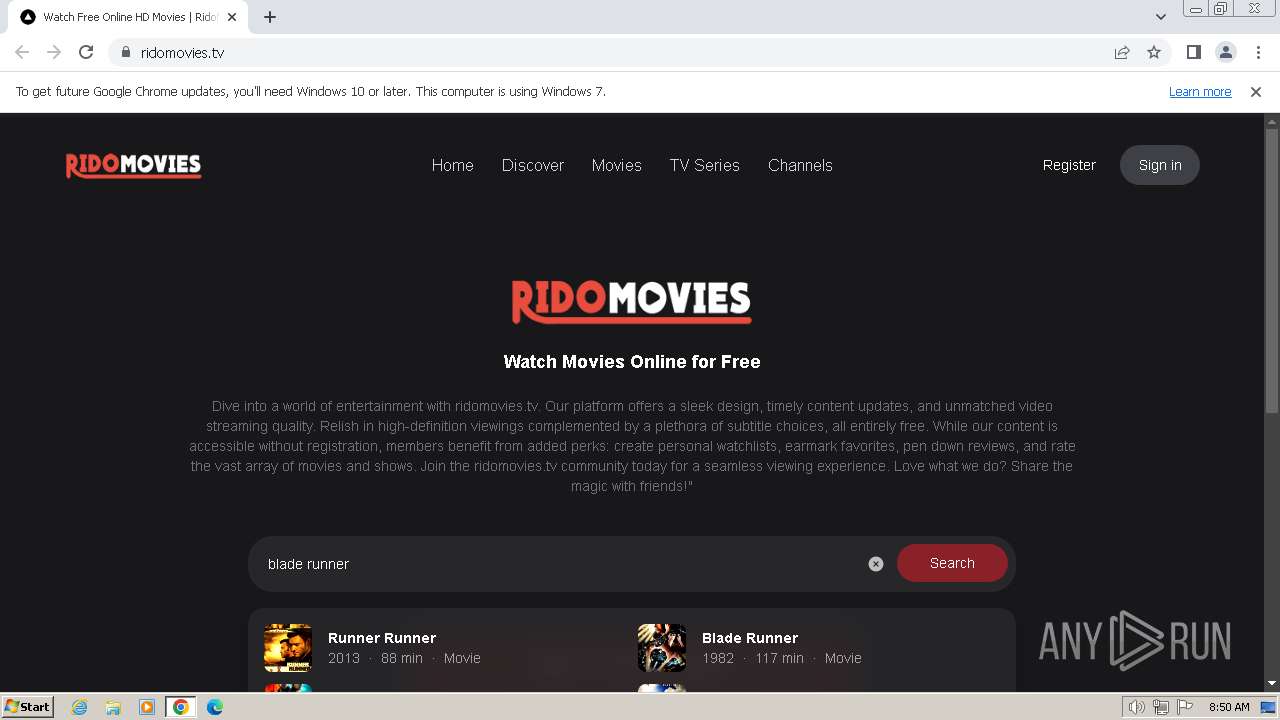Open the Movies section
Viewport: 1280px width, 720px height.
(617, 165)
